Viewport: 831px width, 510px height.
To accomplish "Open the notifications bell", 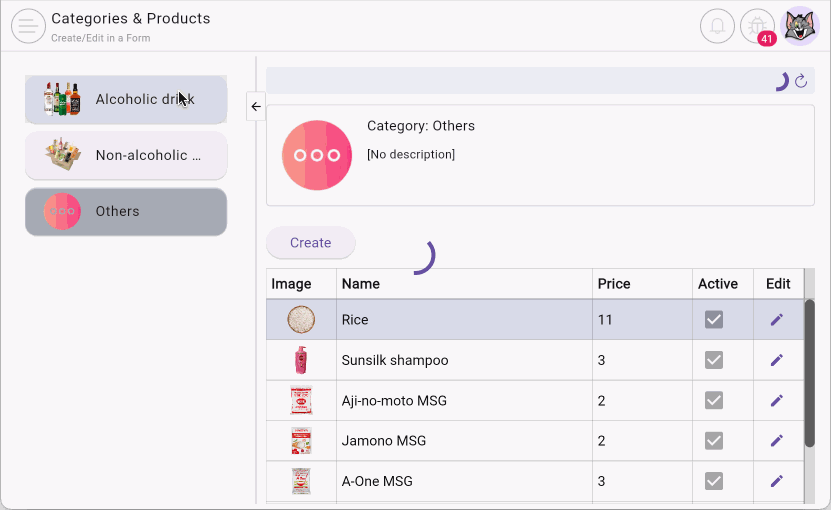I will click(x=717, y=26).
